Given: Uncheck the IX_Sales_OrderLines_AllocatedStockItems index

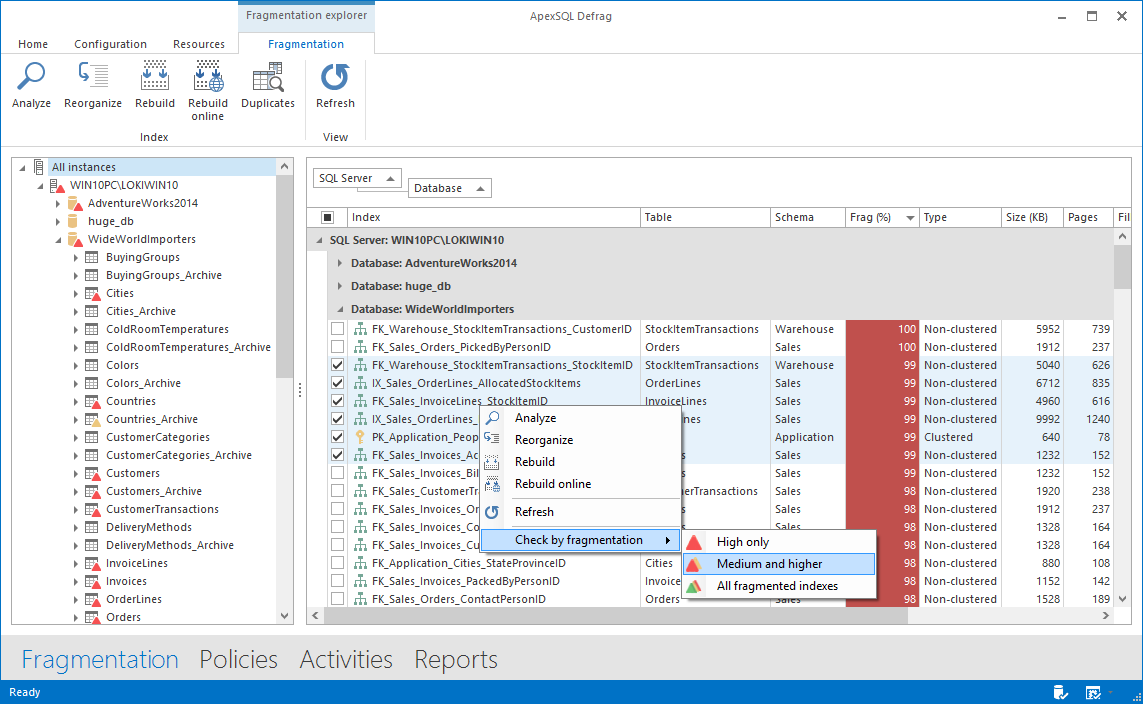Looking at the screenshot, I should tap(337, 383).
